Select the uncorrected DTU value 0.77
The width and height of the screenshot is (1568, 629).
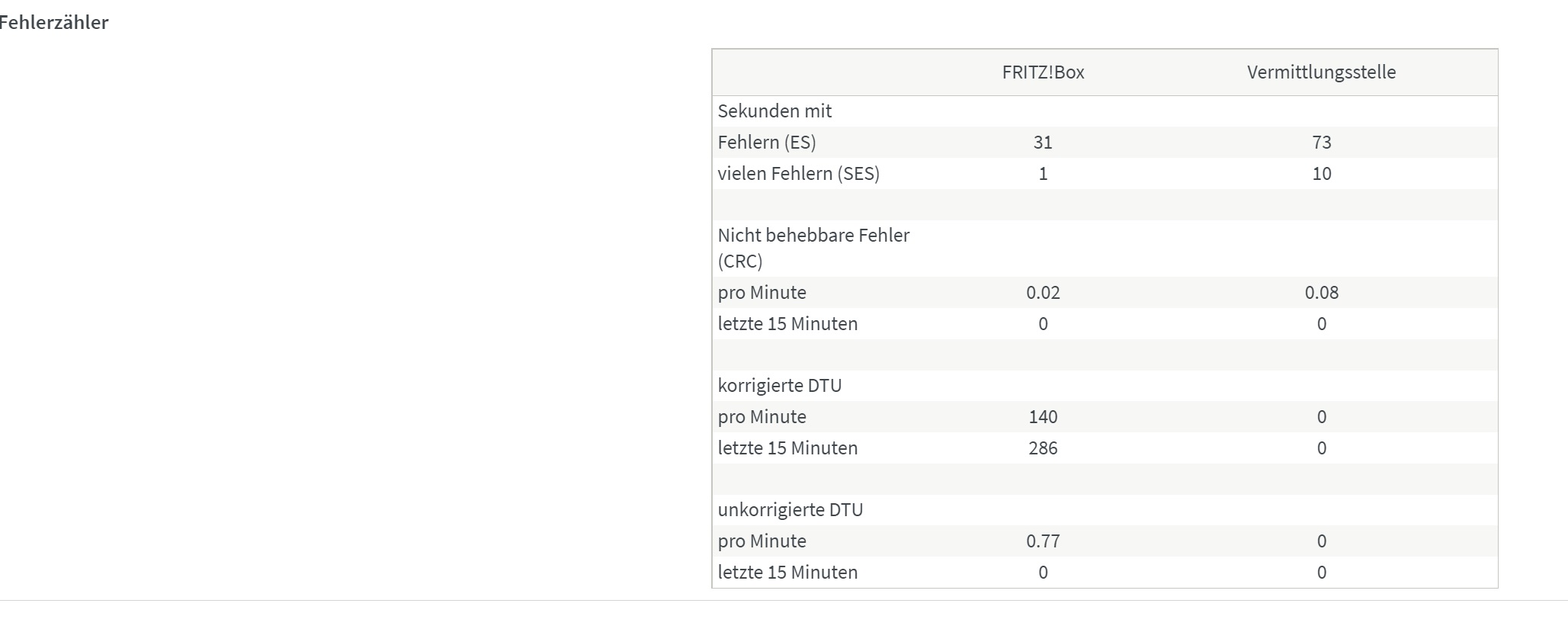click(x=1043, y=541)
